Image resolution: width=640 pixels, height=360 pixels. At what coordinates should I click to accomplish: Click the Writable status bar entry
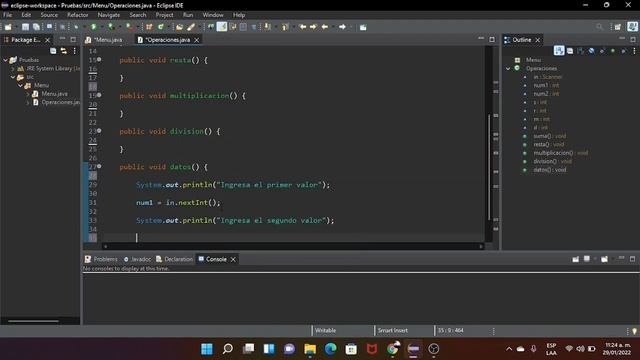(325, 331)
